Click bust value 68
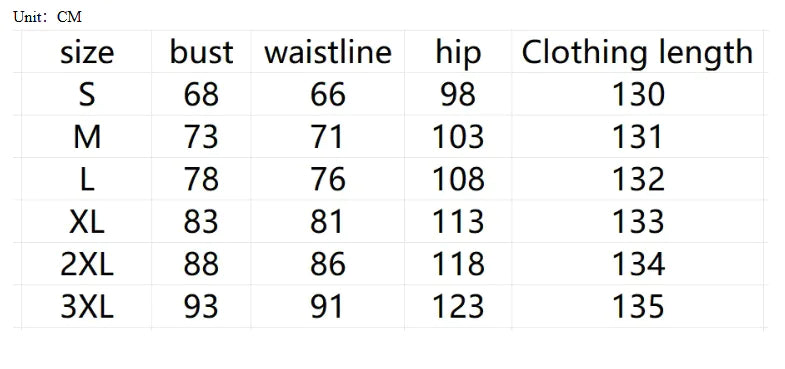This screenshot has width=785, height=369. [201, 94]
